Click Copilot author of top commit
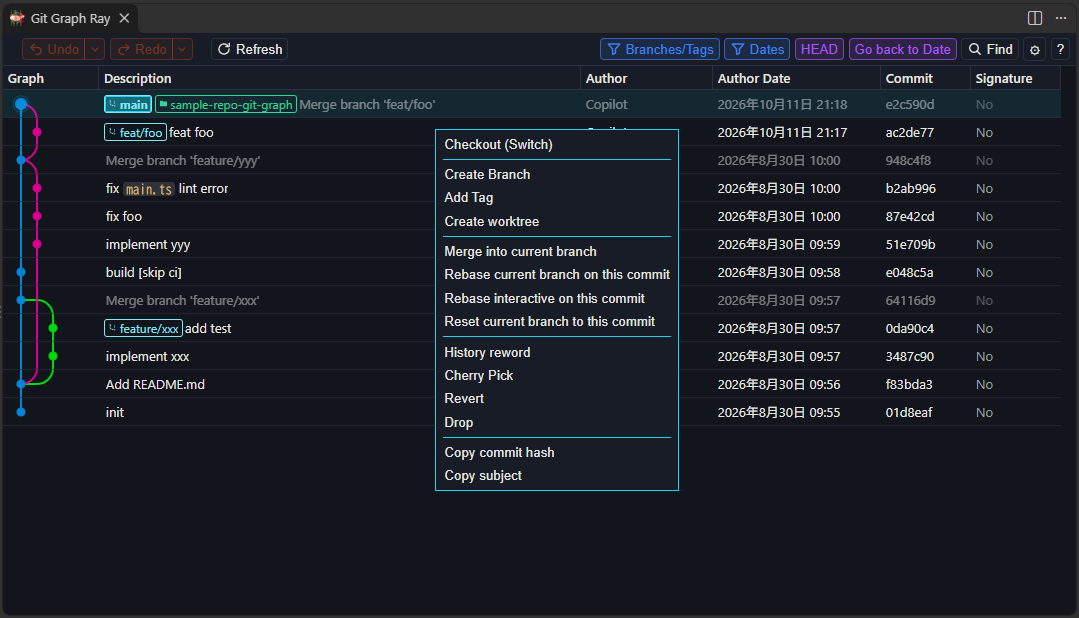The image size is (1079, 618). pyautogui.click(x=606, y=105)
